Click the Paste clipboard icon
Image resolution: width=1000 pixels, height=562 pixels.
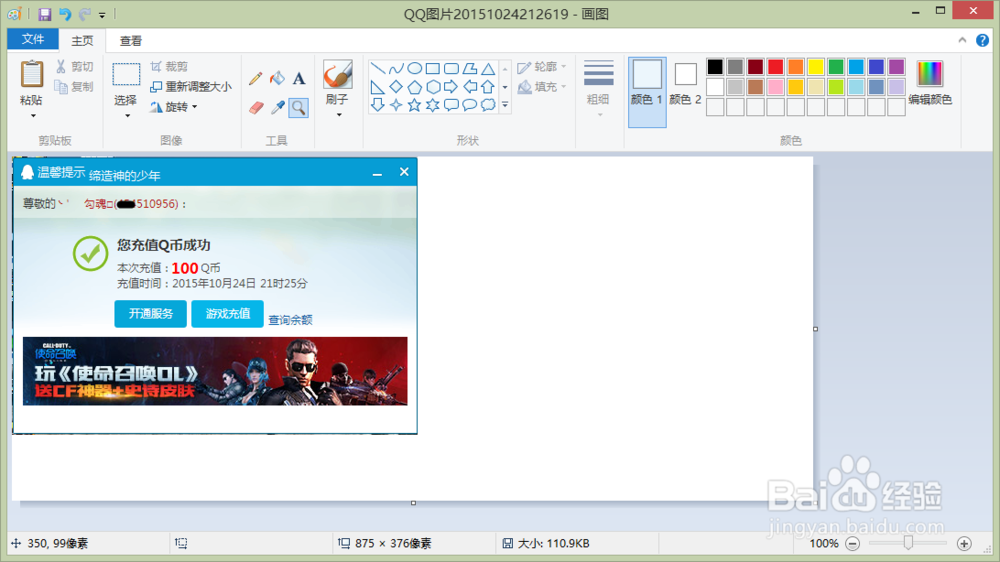(31, 75)
